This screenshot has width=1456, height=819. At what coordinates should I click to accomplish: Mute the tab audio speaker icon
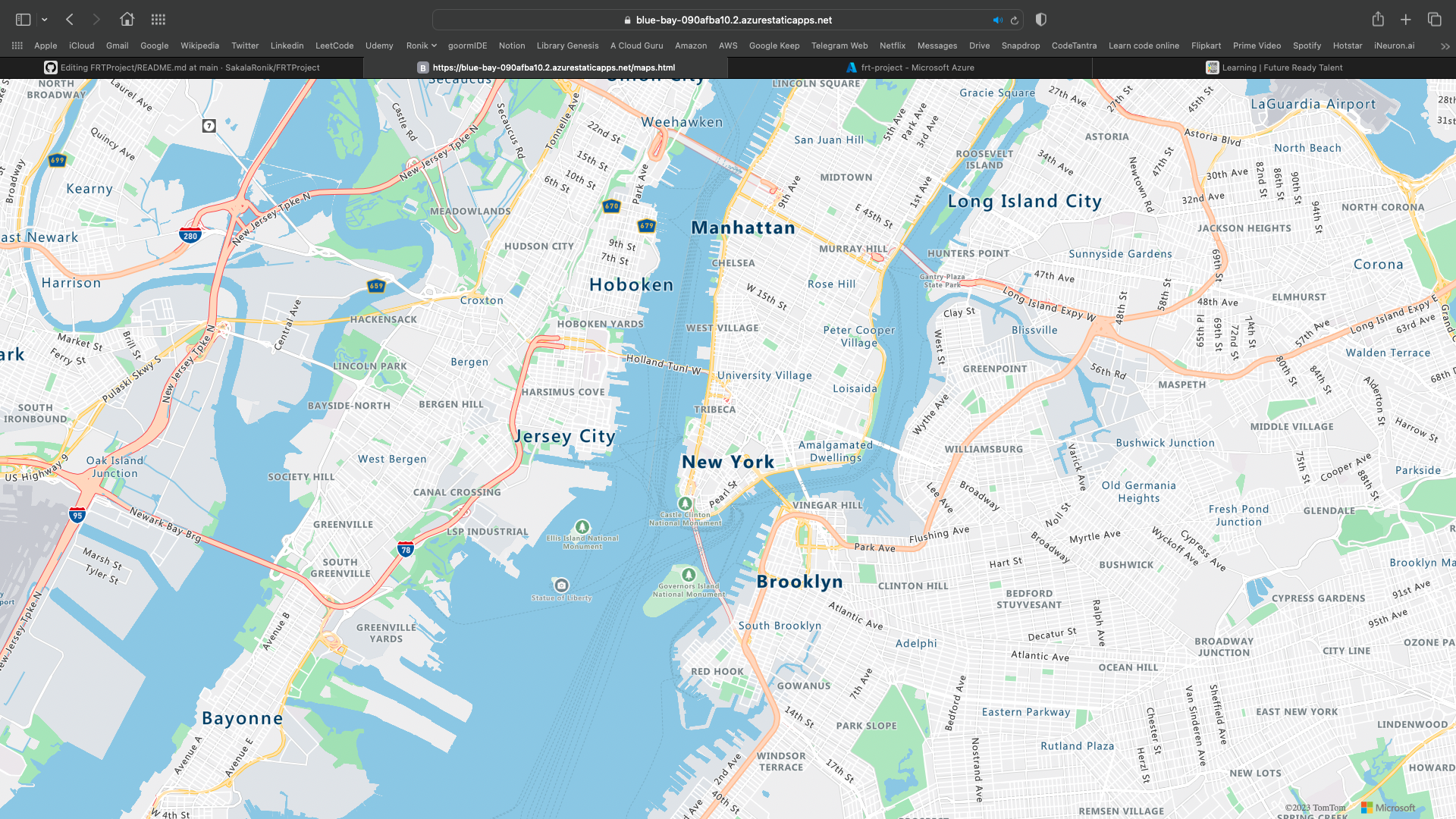pyautogui.click(x=998, y=20)
